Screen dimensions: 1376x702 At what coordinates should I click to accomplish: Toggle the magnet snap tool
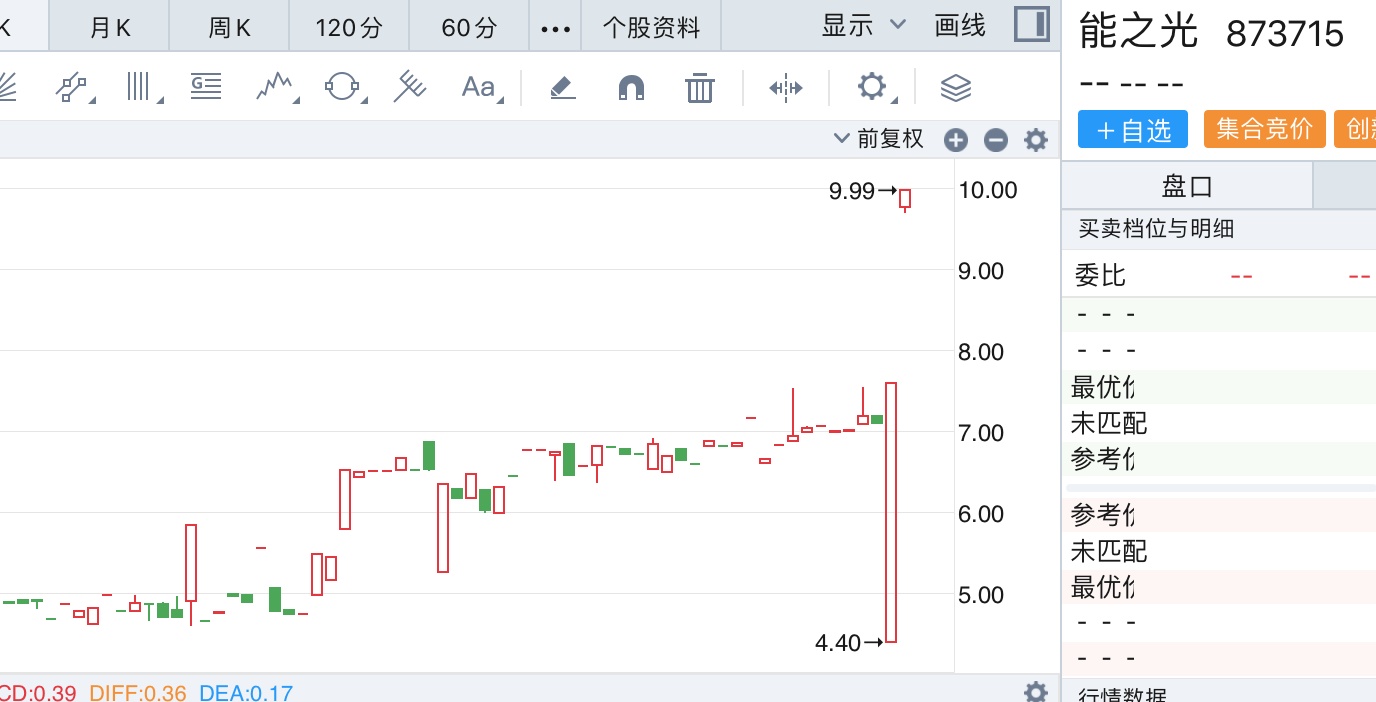[x=631, y=88]
